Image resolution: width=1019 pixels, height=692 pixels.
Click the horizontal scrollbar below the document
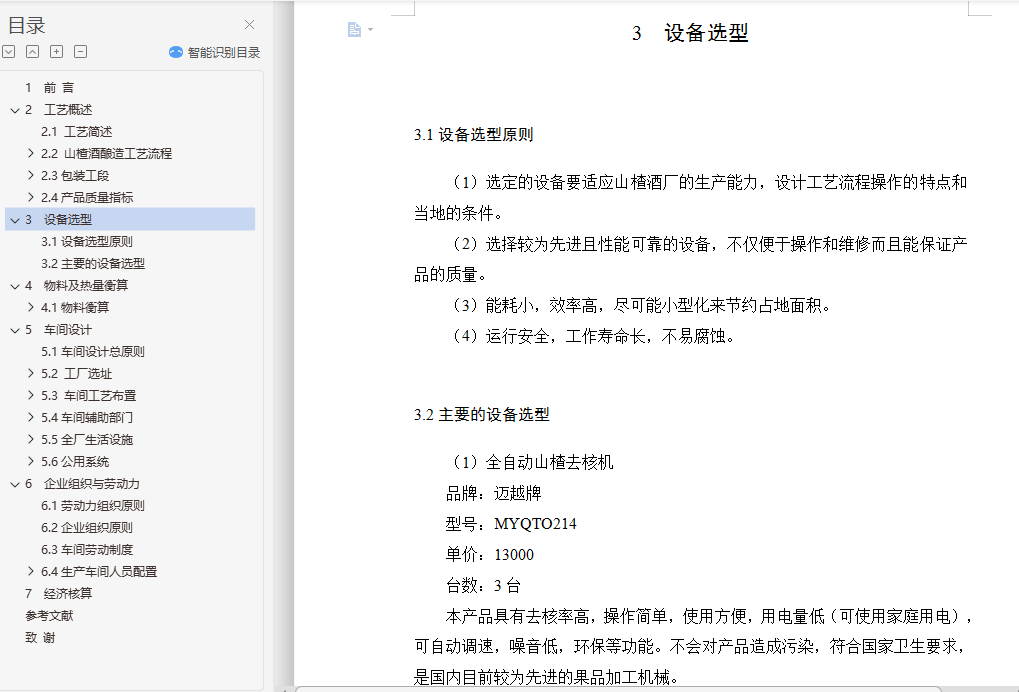click(617, 689)
